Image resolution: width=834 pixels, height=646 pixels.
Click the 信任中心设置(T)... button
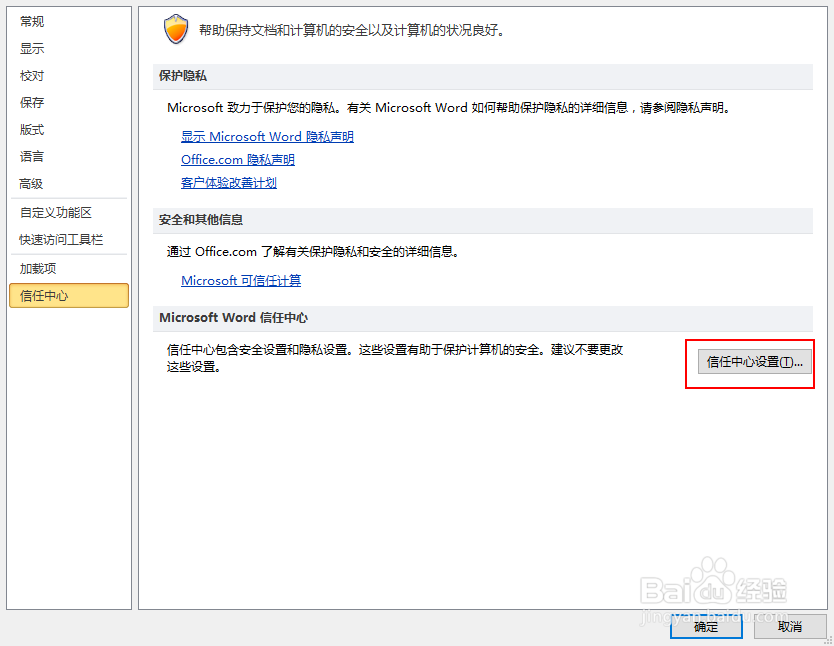755,362
